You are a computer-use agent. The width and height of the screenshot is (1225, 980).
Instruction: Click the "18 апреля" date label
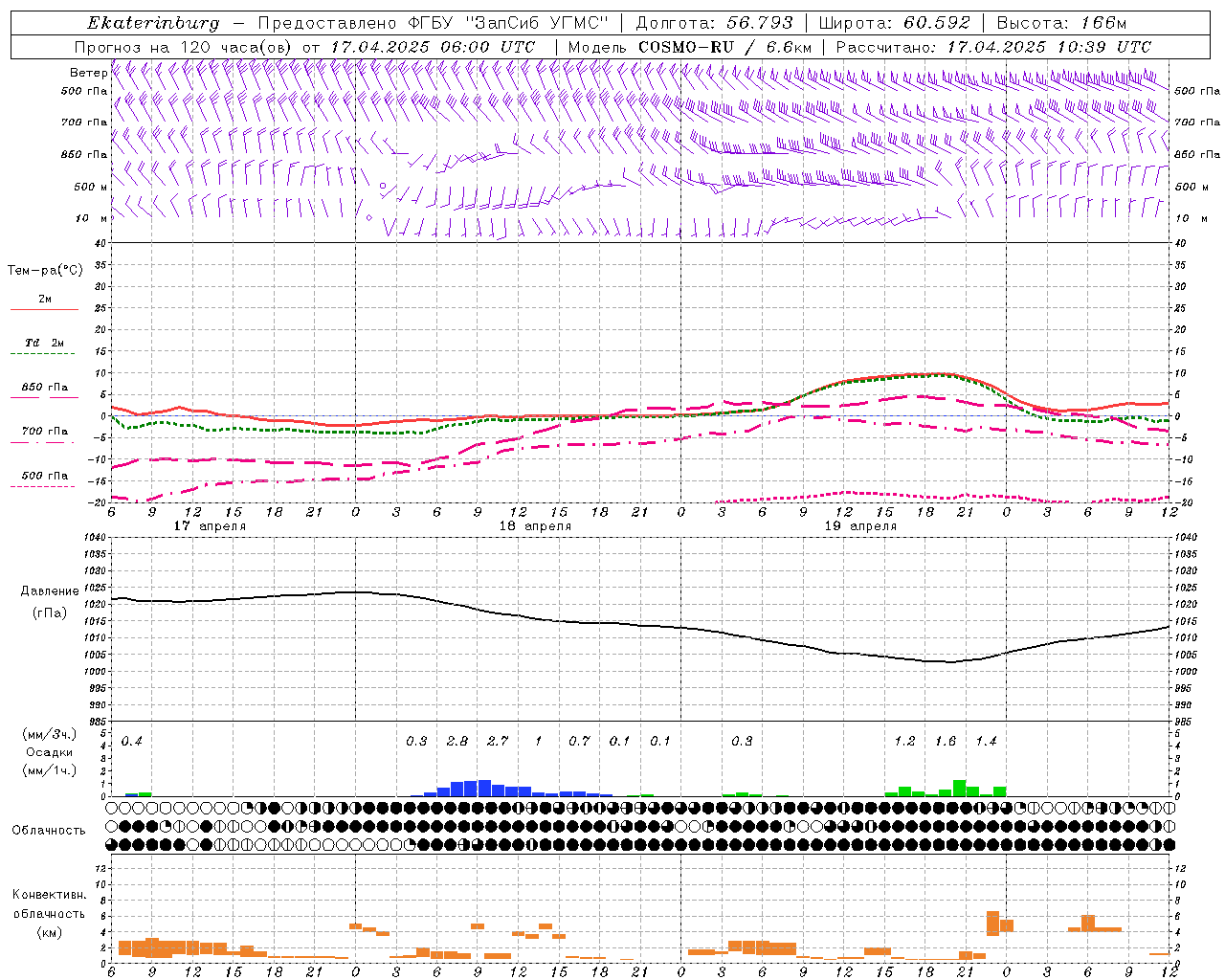coord(535,526)
